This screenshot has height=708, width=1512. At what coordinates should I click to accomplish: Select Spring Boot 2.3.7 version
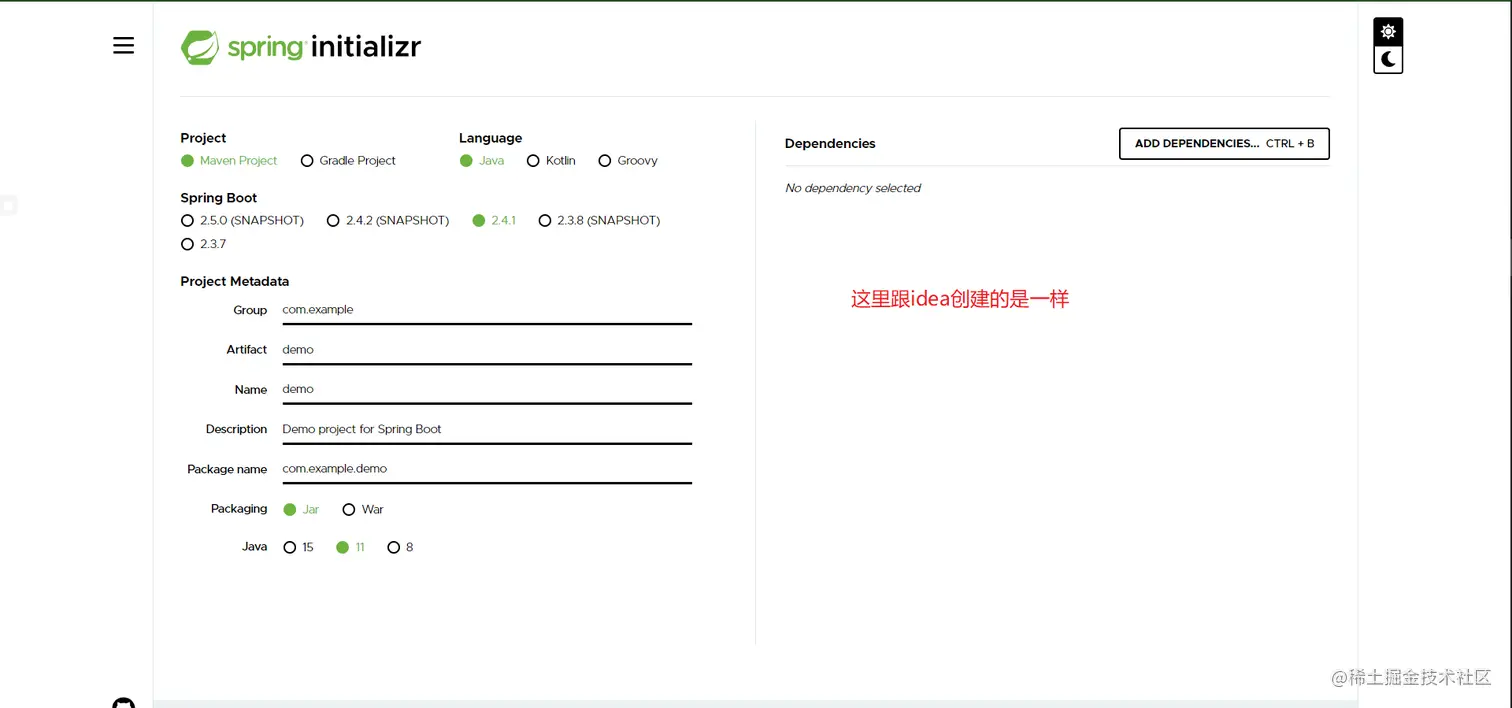pos(187,244)
